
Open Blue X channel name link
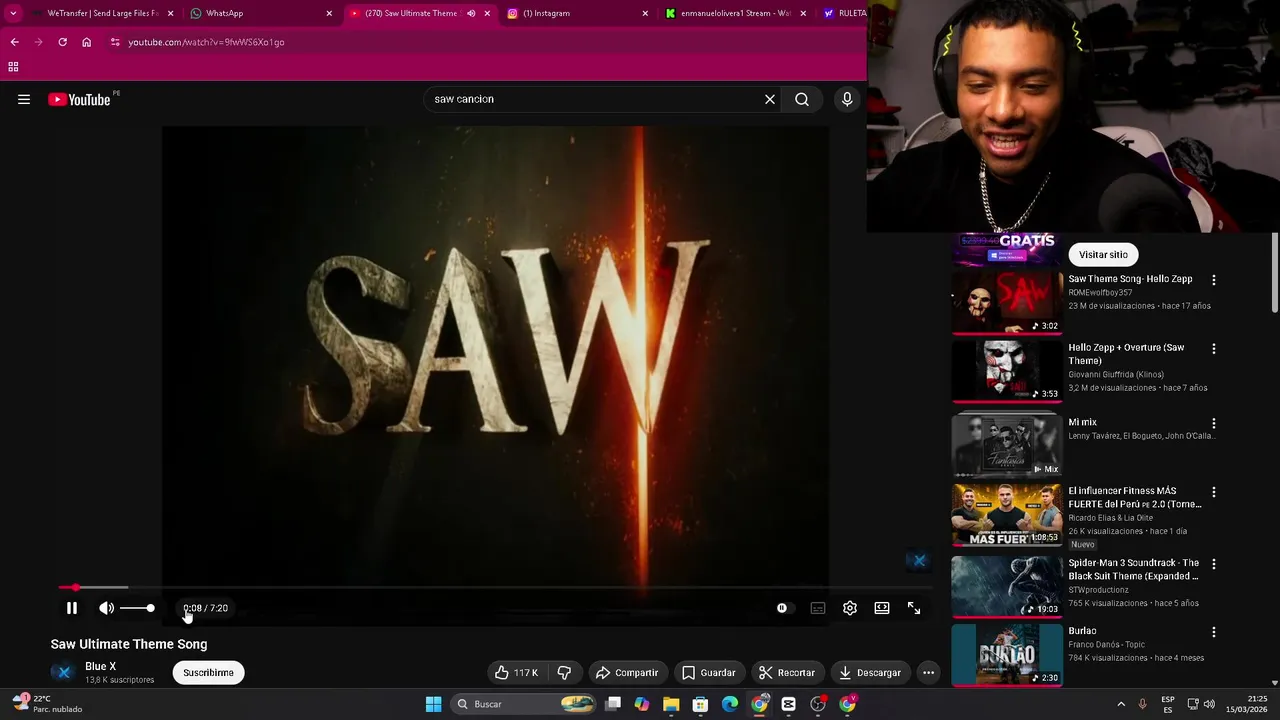pyautogui.click(x=100, y=666)
